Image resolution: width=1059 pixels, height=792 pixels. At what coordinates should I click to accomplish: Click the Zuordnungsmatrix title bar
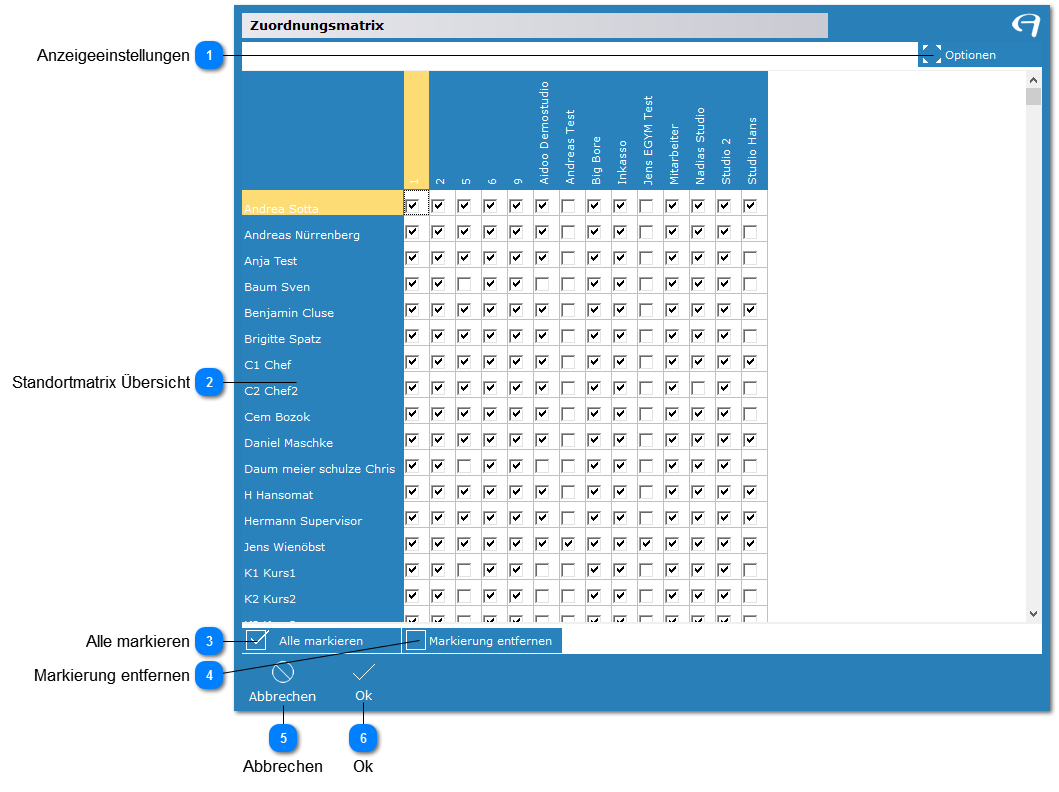pyautogui.click(x=534, y=26)
